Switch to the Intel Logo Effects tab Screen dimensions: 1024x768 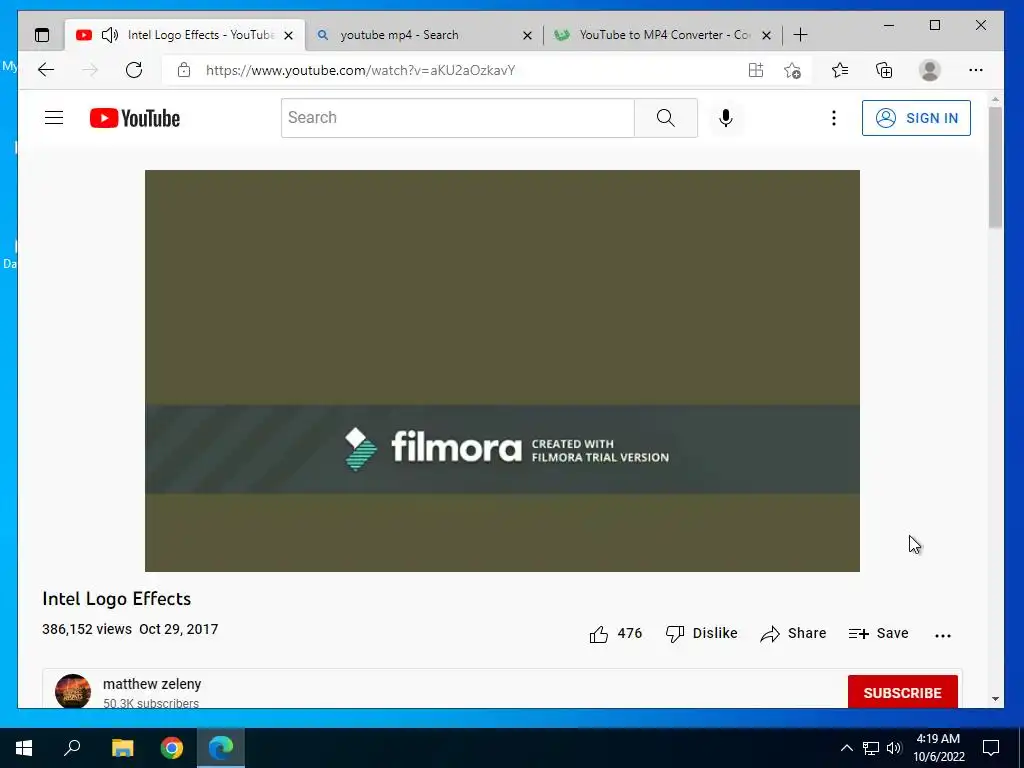[184, 35]
